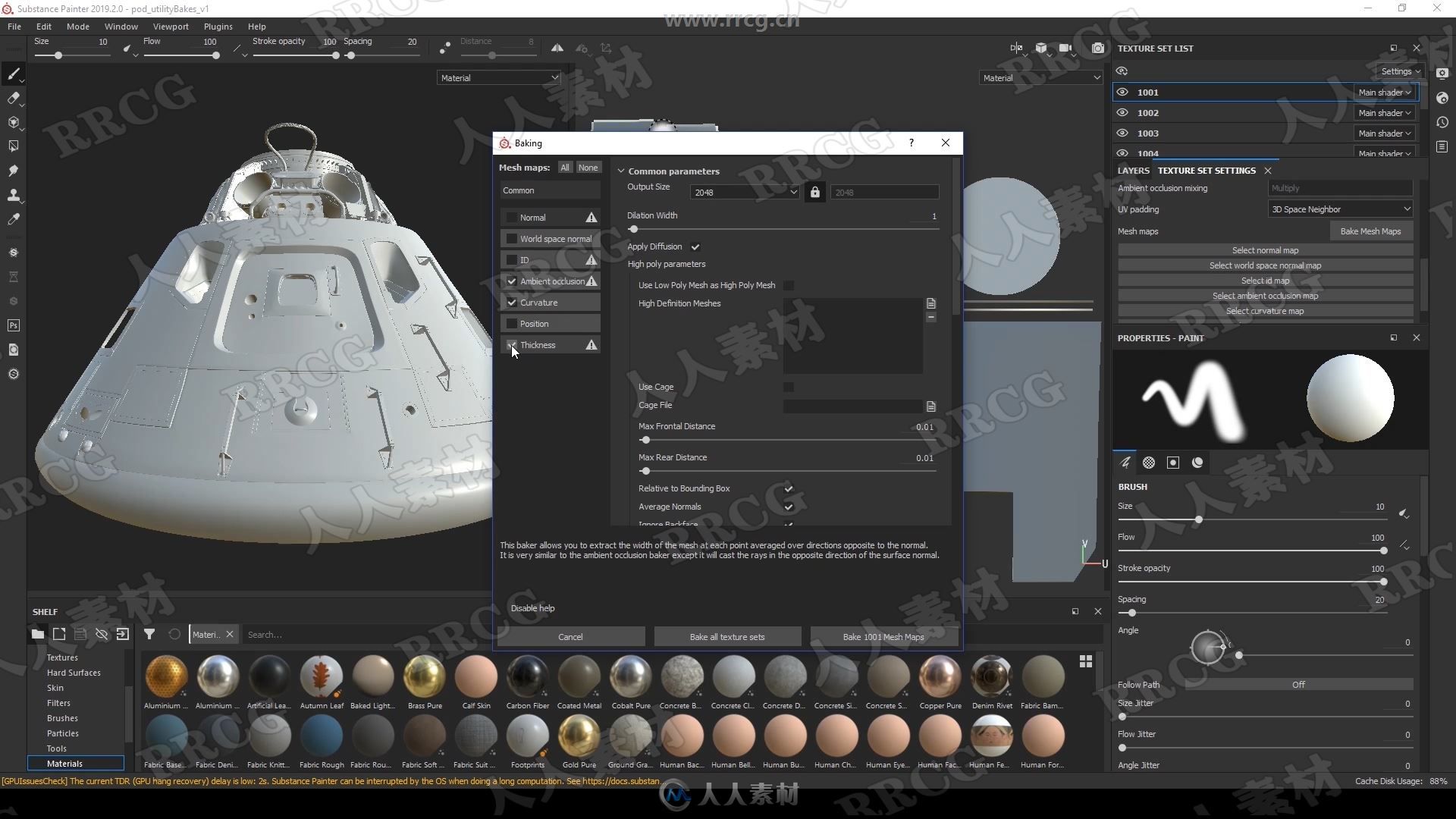Toggle the Ambient occlusion checkbox on
Image resolution: width=1456 pixels, height=819 pixels.
512,281
